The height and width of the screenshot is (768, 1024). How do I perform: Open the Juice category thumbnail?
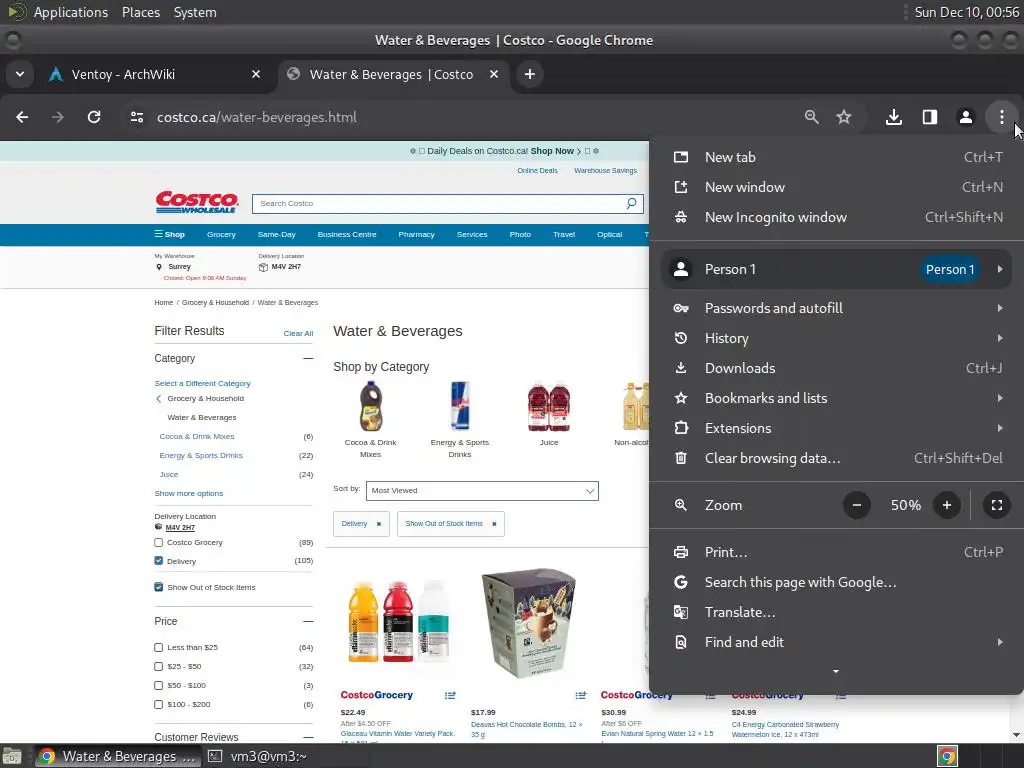pyautogui.click(x=549, y=408)
